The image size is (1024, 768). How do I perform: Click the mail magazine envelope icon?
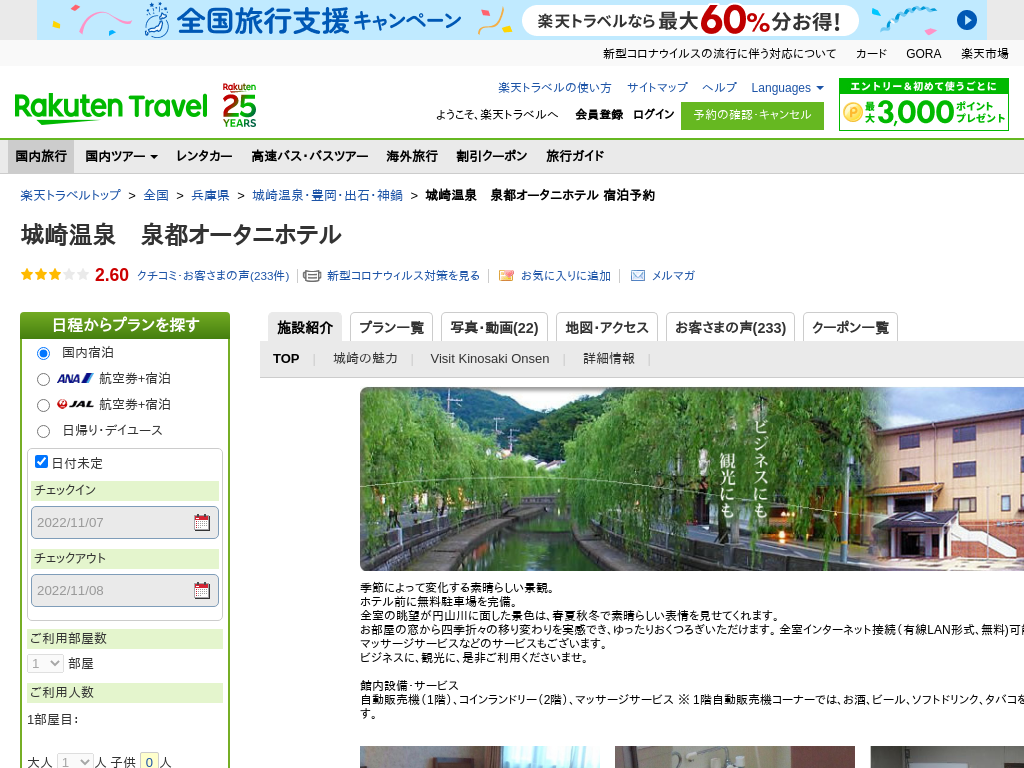637,276
